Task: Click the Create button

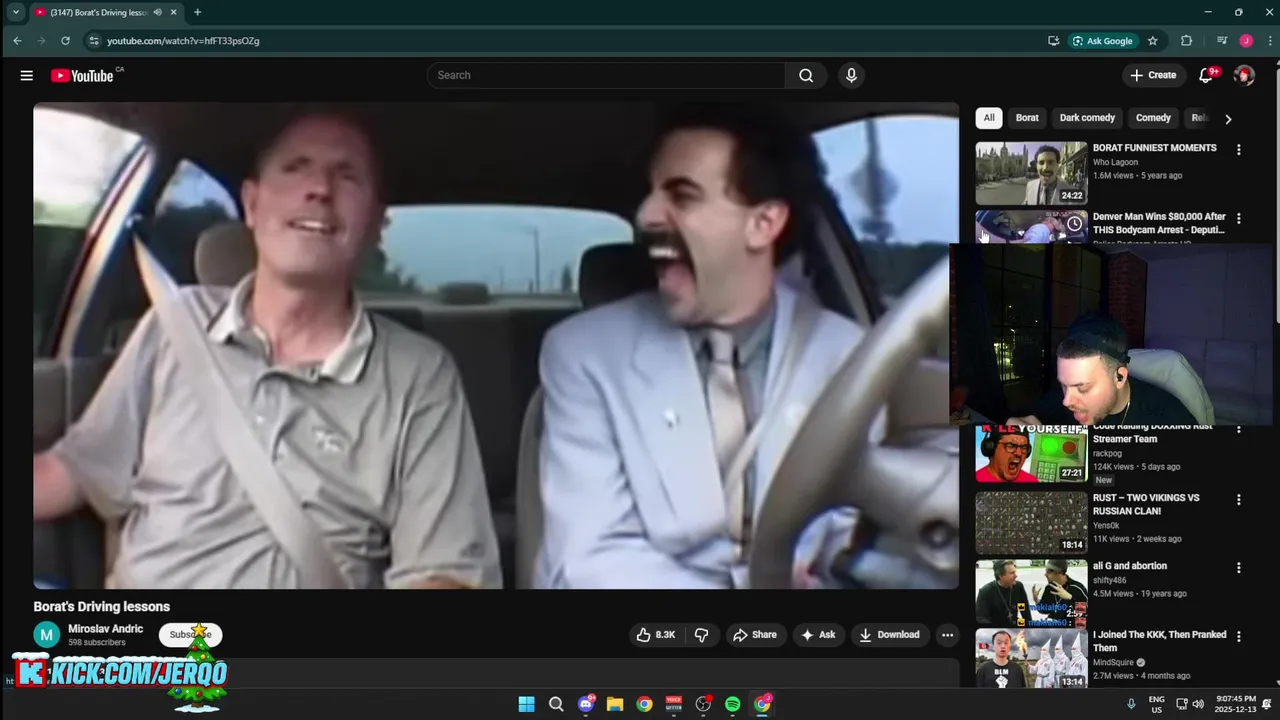Action: tap(1153, 75)
